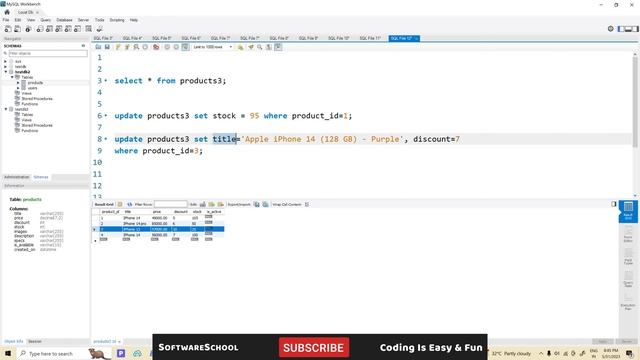Switch to the Administration navigator tab

pos(16,177)
